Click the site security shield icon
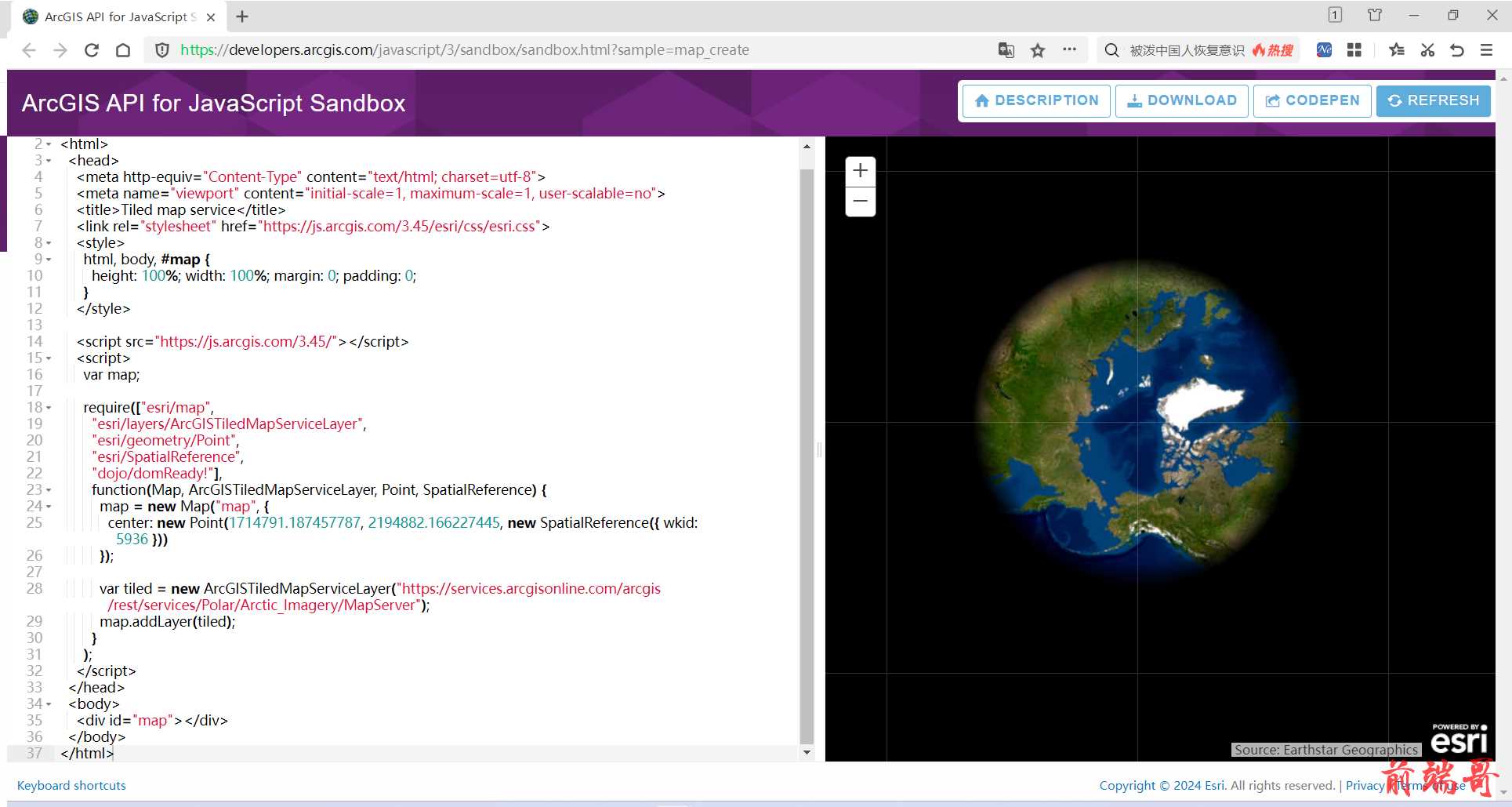Image resolution: width=1512 pixels, height=807 pixels. [162, 50]
